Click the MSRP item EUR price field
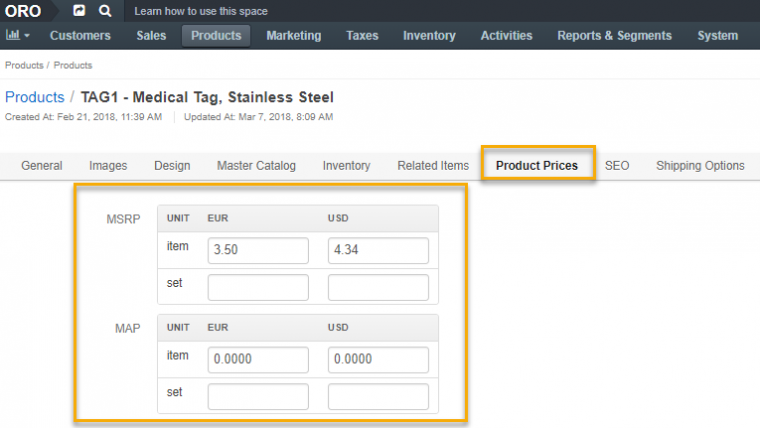 pos(258,250)
